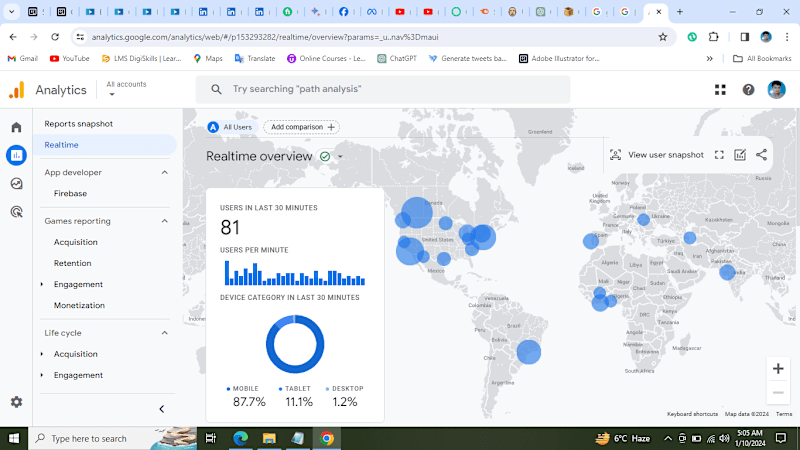Open the Advertising icon in sidebar
The width and height of the screenshot is (800, 450).
point(16,212)
